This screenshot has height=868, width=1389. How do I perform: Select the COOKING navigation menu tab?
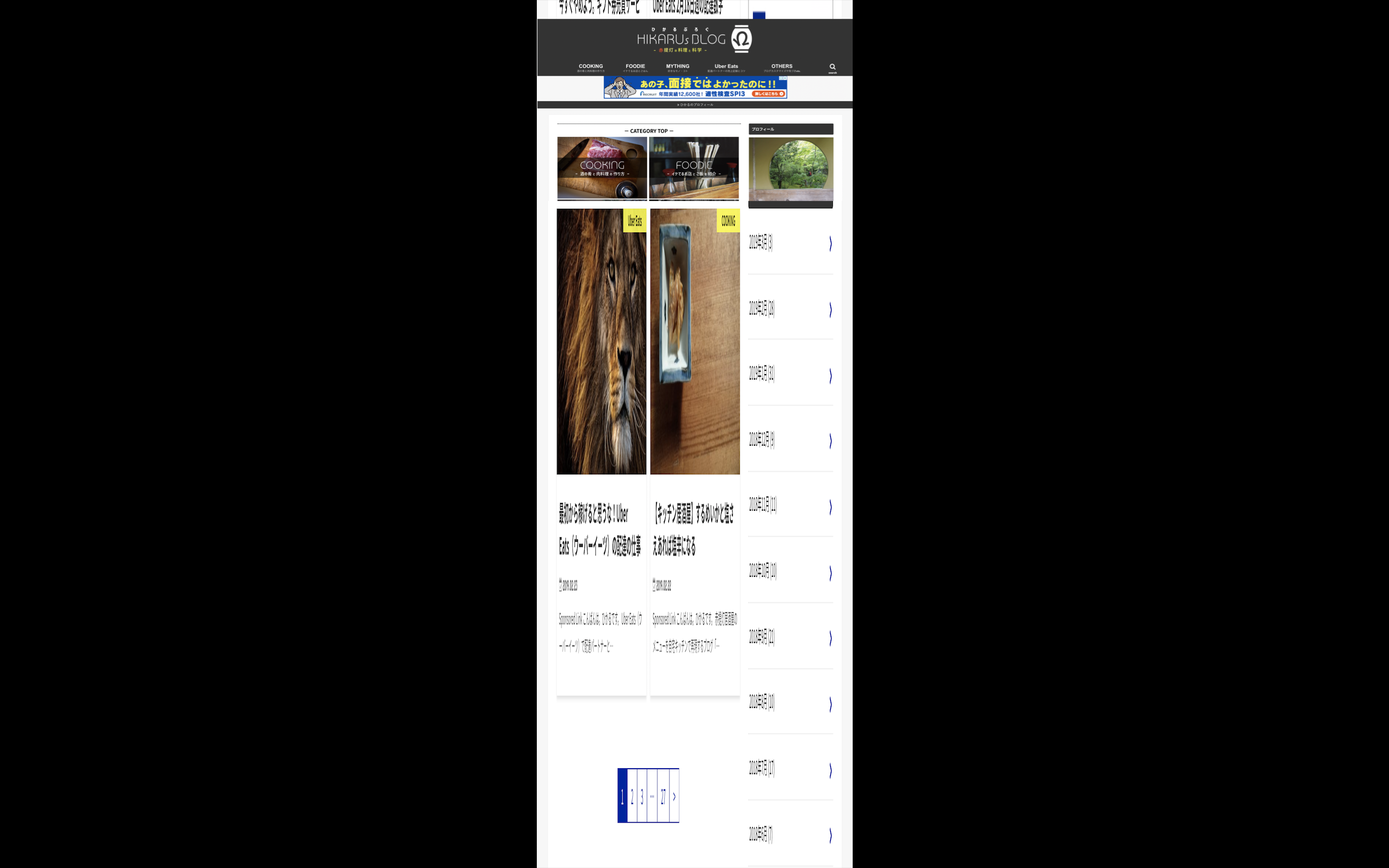[x=590, y=66]
